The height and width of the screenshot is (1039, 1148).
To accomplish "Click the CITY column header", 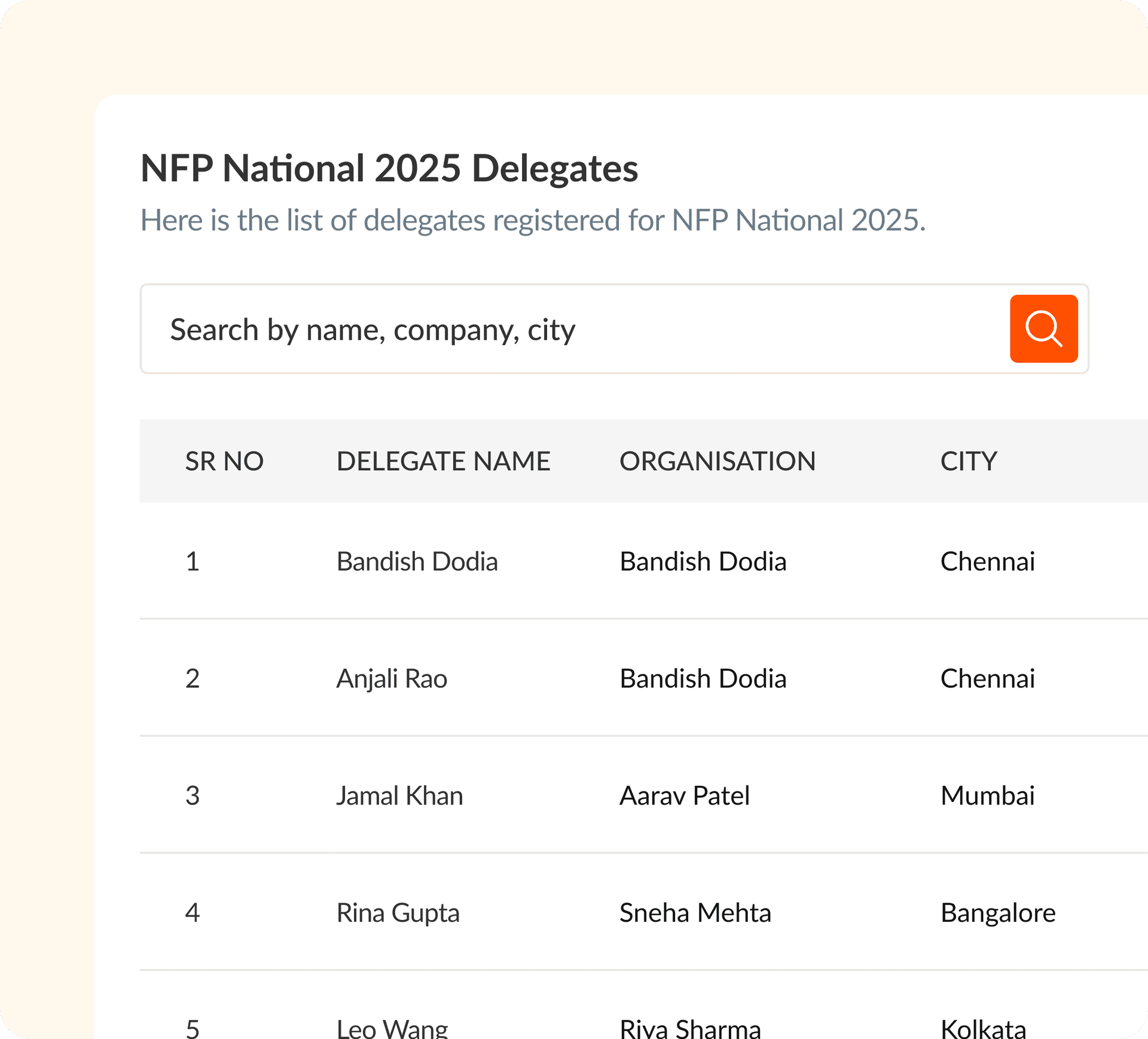I will [968, 461].
